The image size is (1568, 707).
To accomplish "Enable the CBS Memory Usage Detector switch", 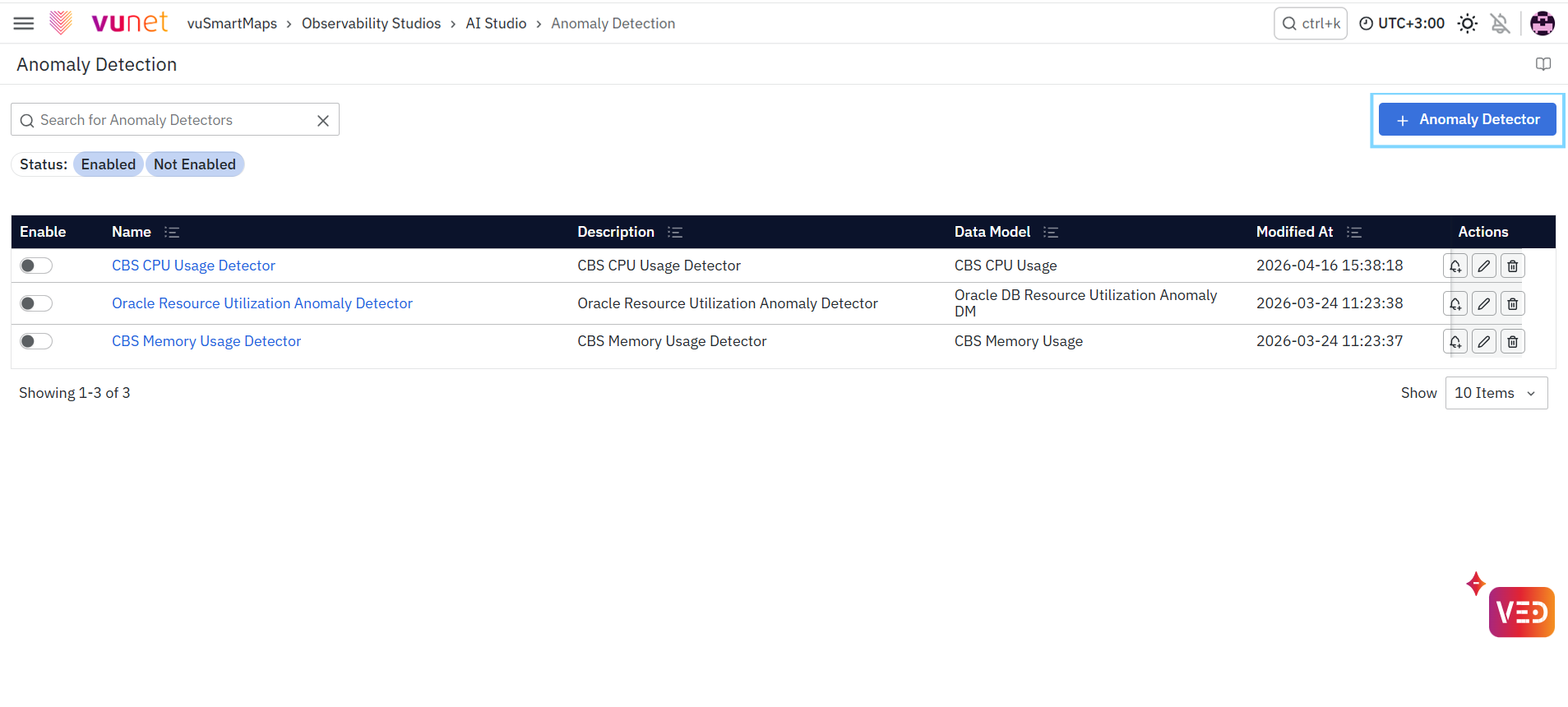I will click(x=36, y=341).
